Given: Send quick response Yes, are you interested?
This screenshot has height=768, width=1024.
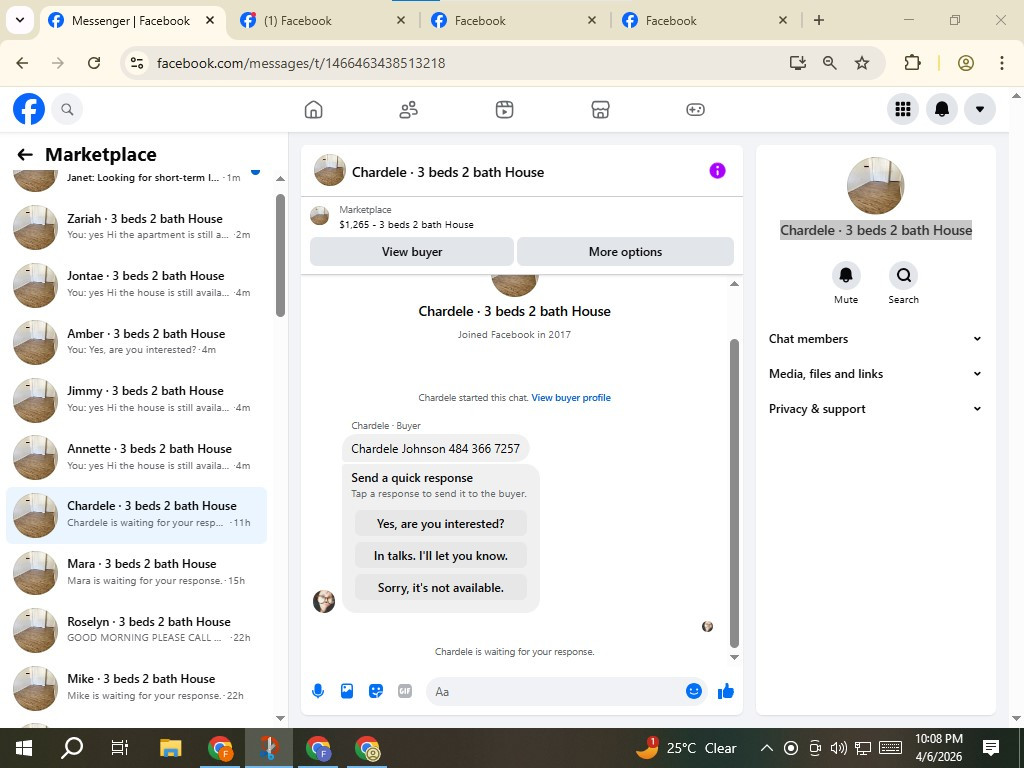Looking at the screenshot, I should click(x=441, y=524).
